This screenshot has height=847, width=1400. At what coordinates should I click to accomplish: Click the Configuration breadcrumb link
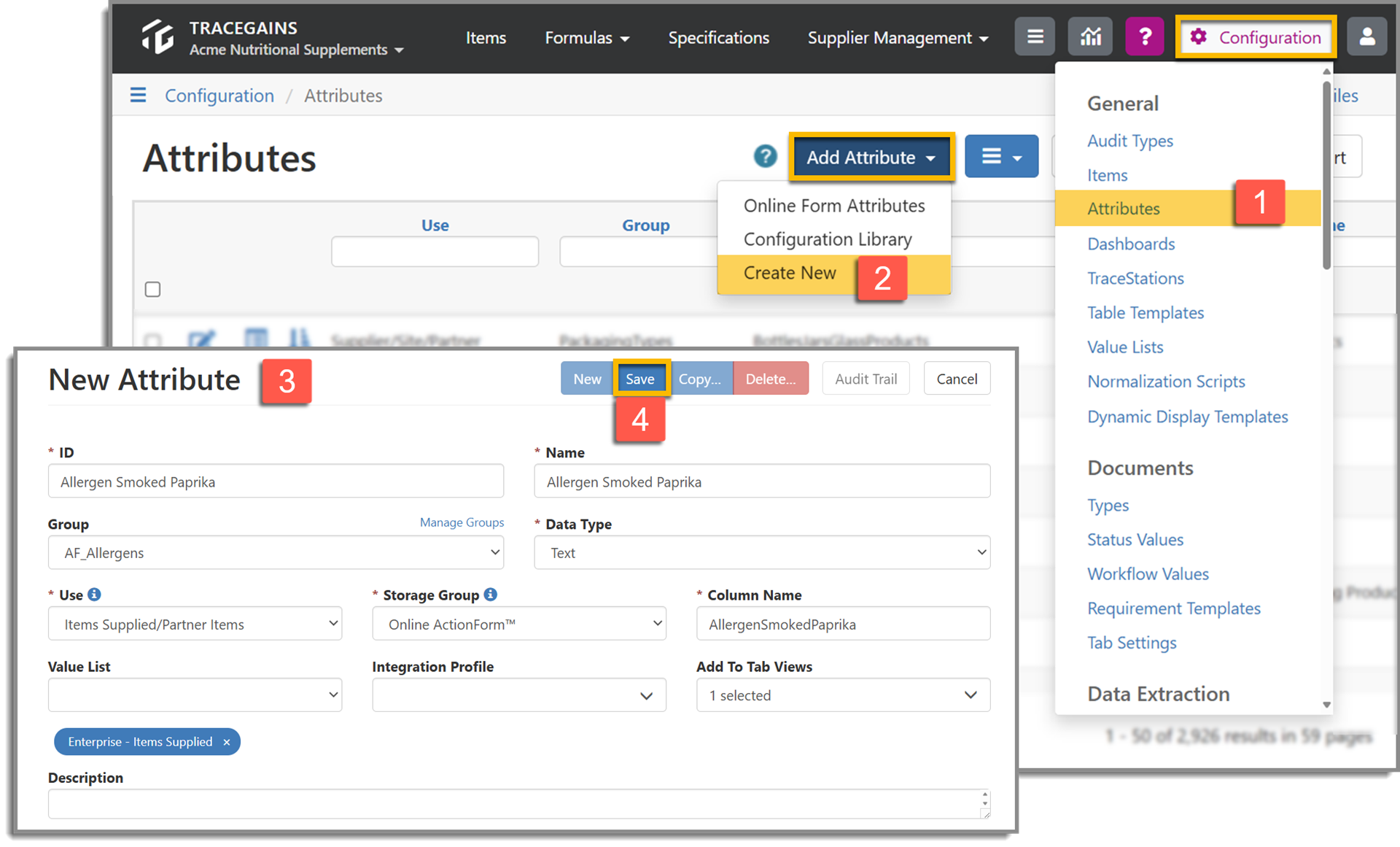[x=219, y=96]
